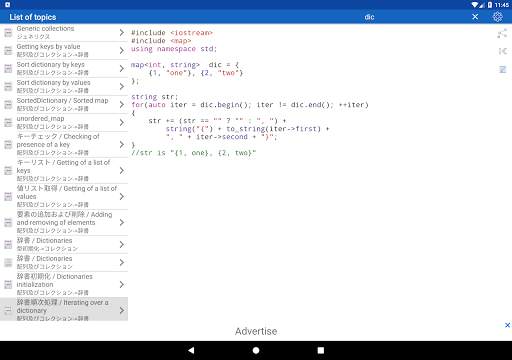Clear the search with X icon

475,17
